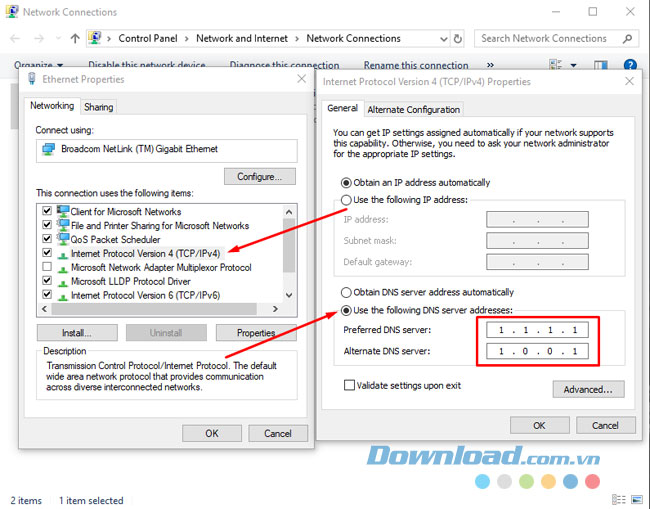This screenshot has width=650, height=509.
Task: Click the Broadcom NetLink adapter icon
Action: (49, 149)
